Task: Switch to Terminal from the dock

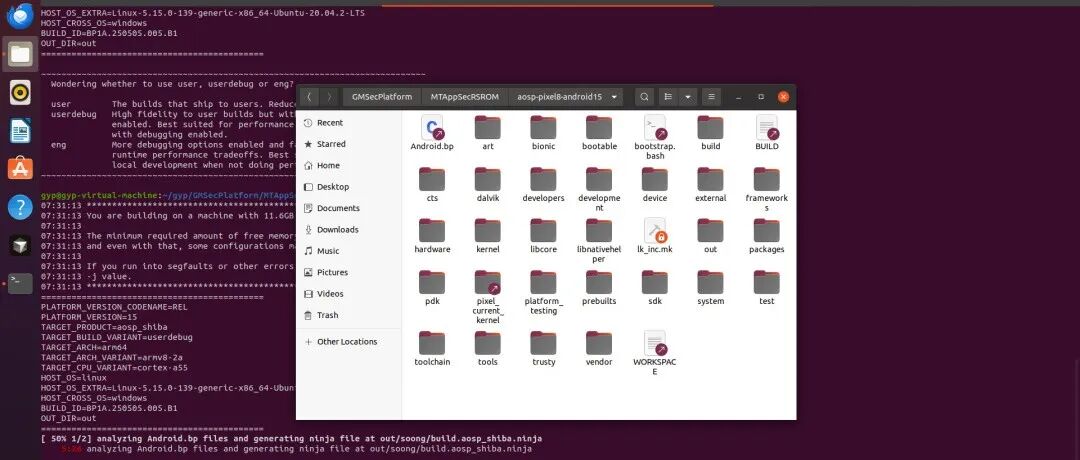Action: 20,283
